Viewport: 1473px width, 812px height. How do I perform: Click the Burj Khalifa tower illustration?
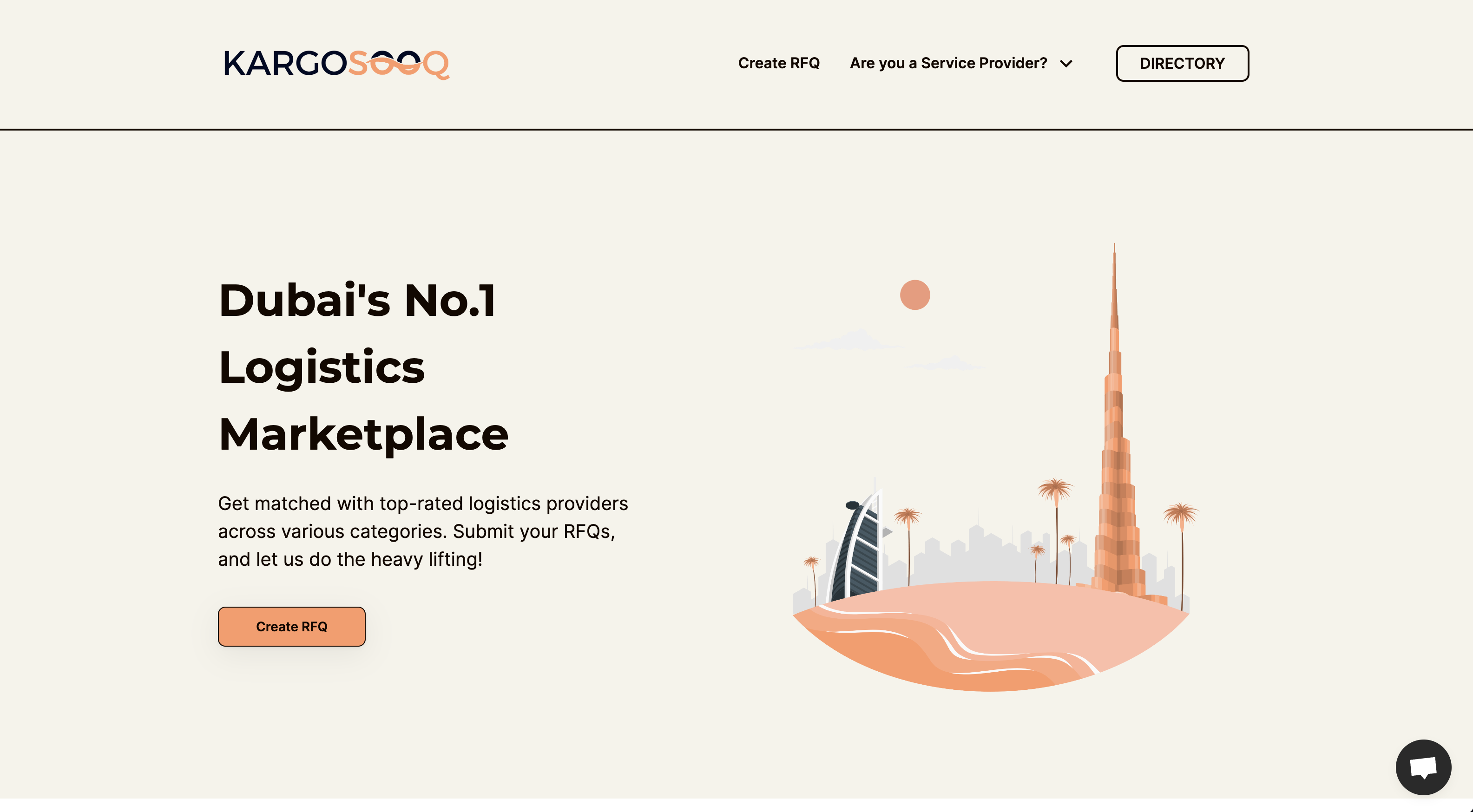1116,458
